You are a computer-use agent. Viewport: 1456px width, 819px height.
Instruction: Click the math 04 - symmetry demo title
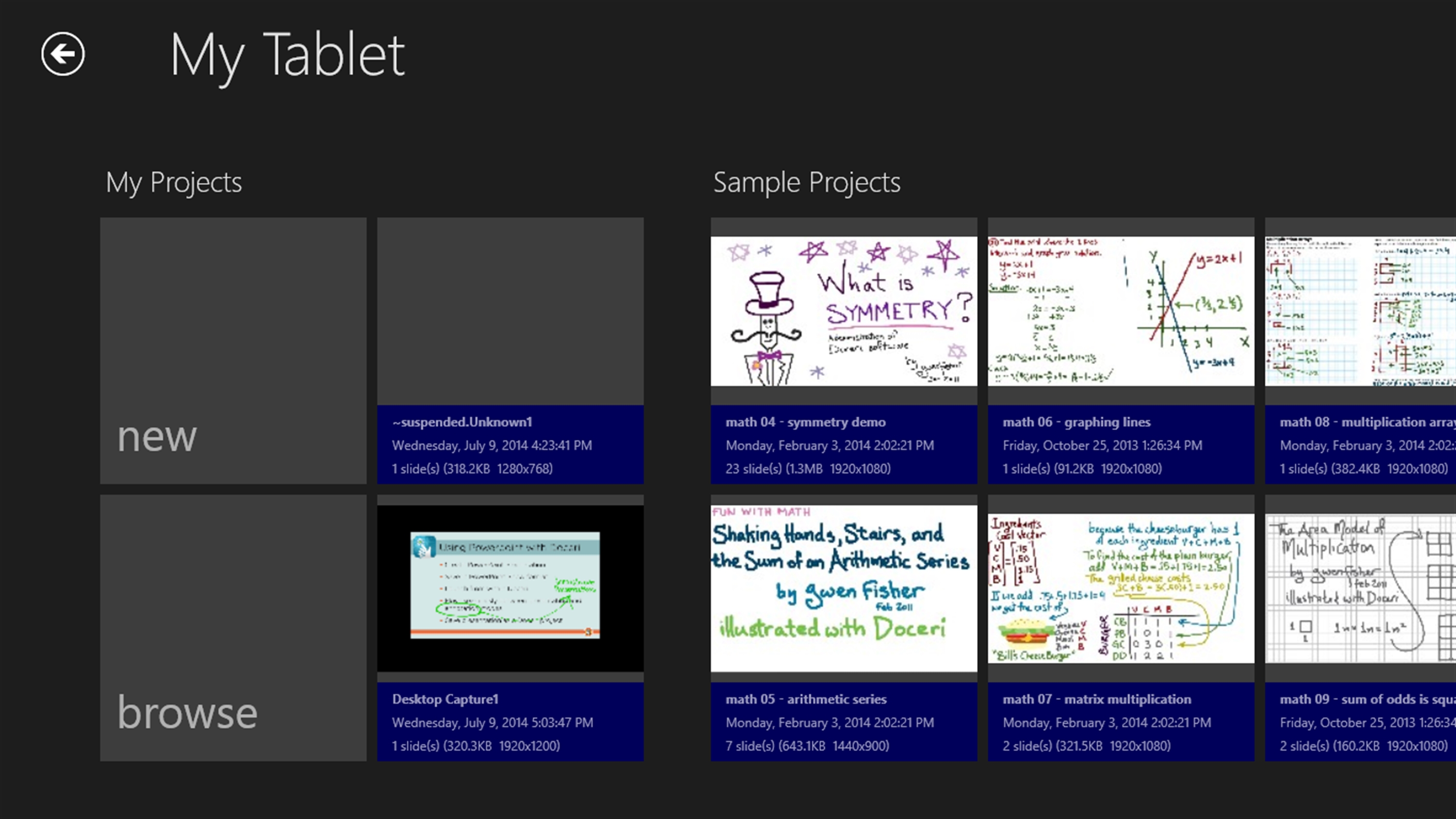coord(806,422)
